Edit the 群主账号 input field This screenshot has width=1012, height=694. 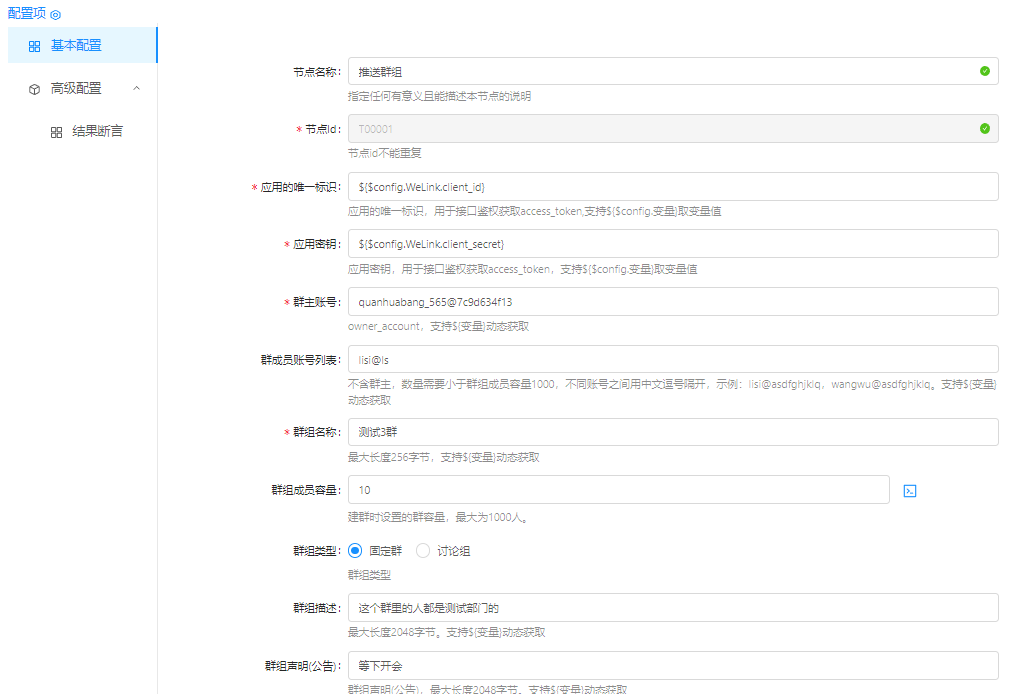[672, 302]
